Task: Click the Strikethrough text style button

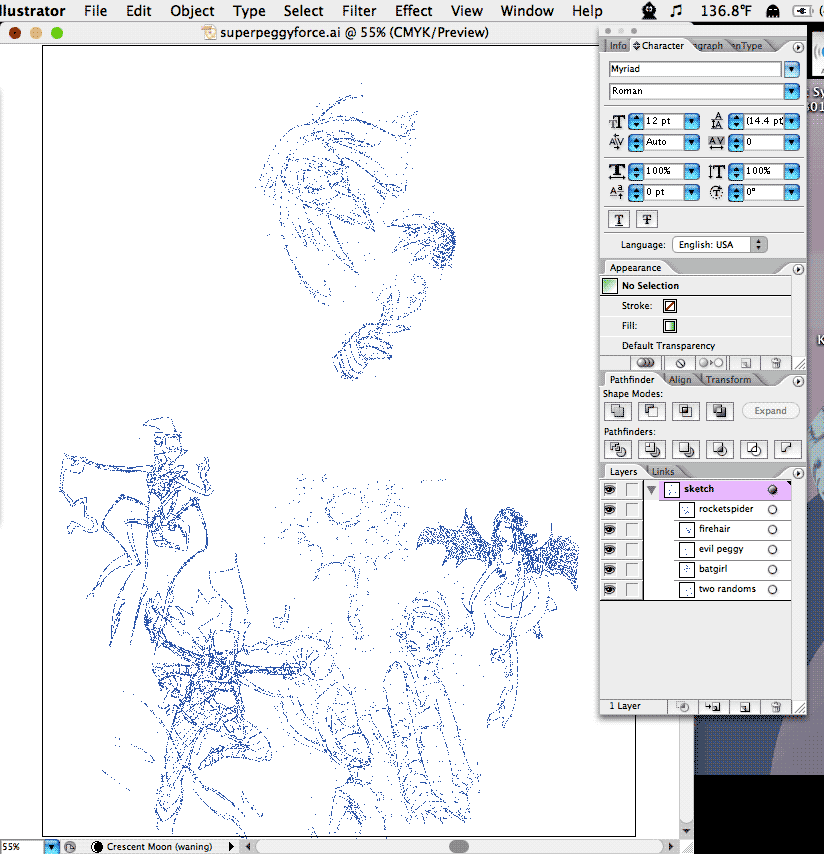Action: 647,220
